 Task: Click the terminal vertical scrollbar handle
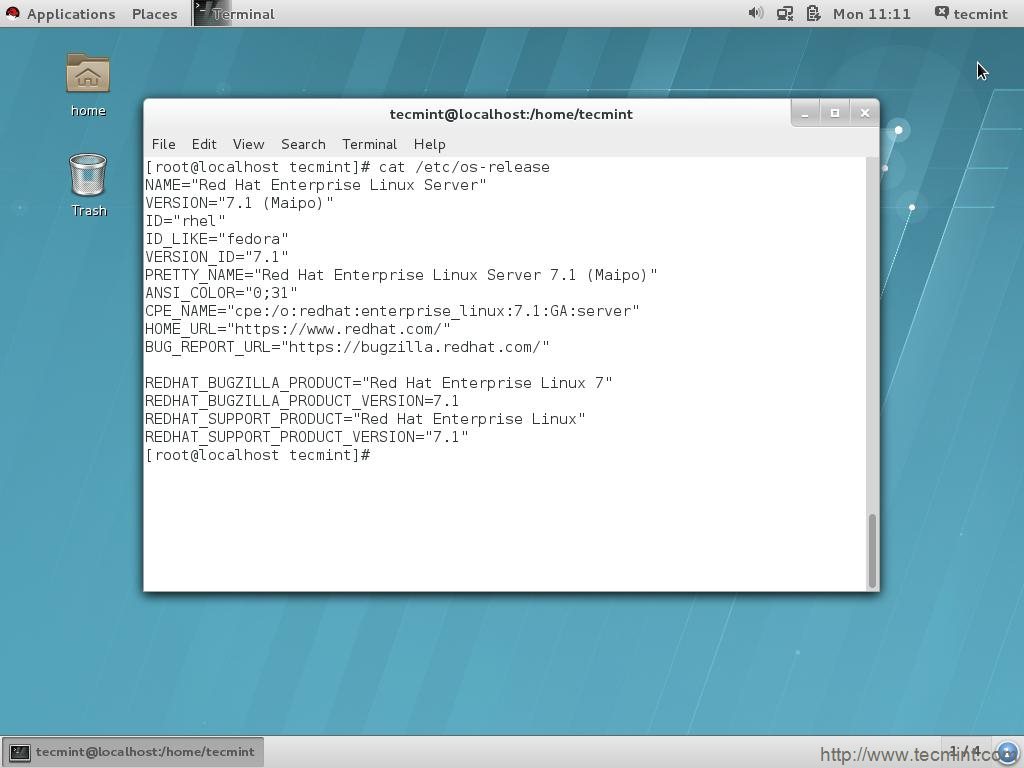871,551
